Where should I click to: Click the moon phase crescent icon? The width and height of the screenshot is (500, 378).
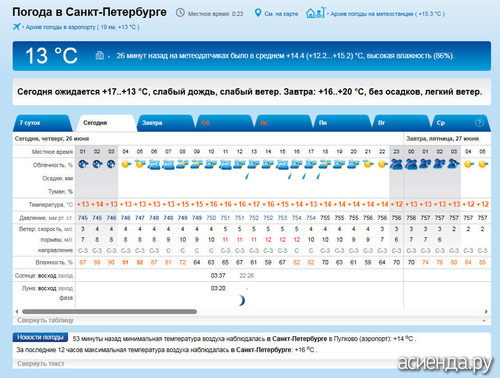click(241, 300)
